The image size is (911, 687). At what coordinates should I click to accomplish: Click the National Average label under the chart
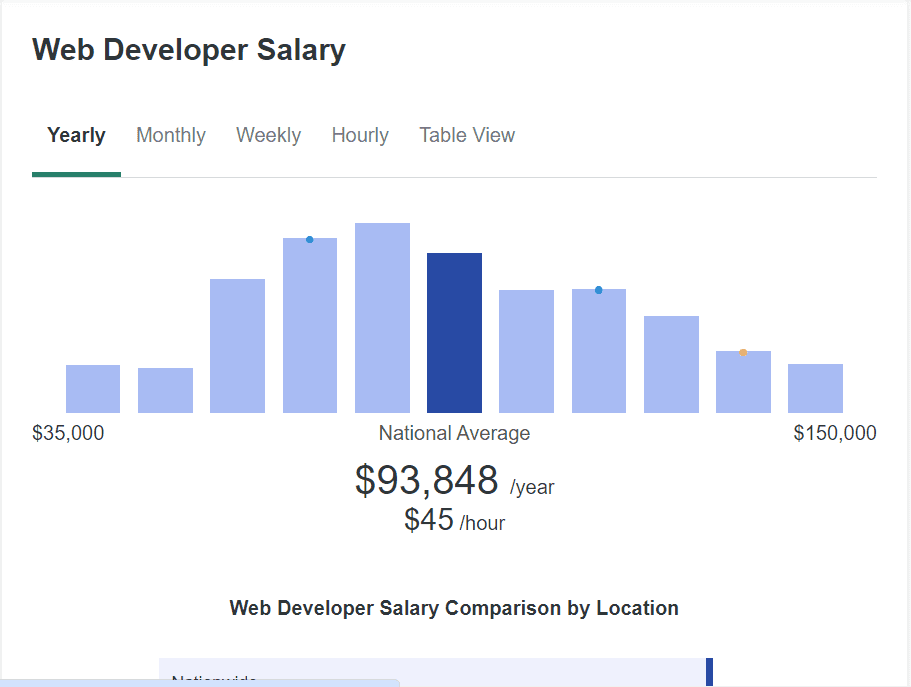tap(454, 433)
